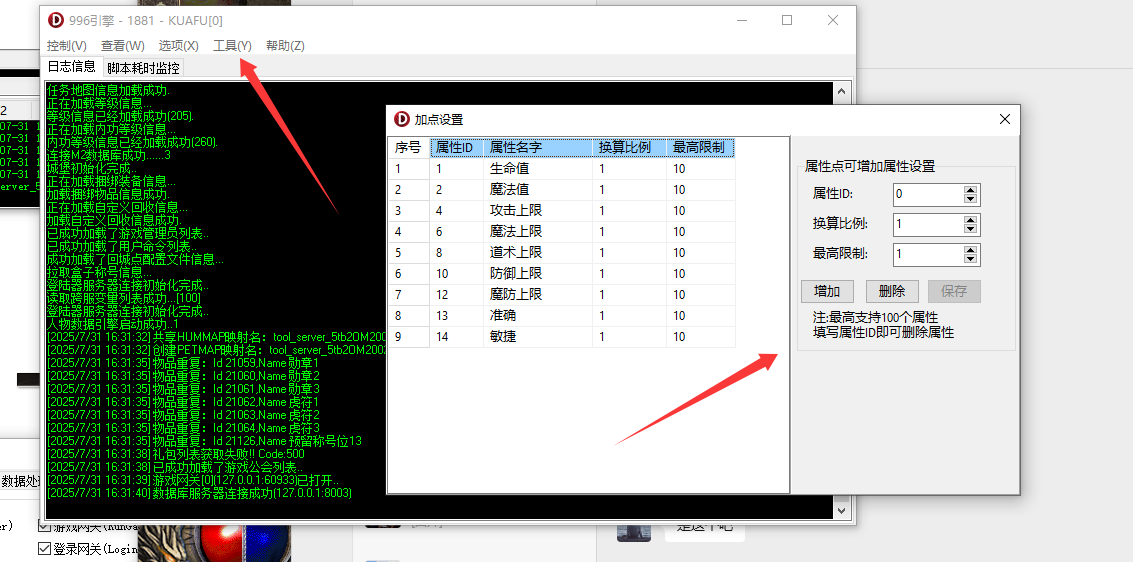
Task: Close the 996引擎 main window
Action: [x=833, y=20]
